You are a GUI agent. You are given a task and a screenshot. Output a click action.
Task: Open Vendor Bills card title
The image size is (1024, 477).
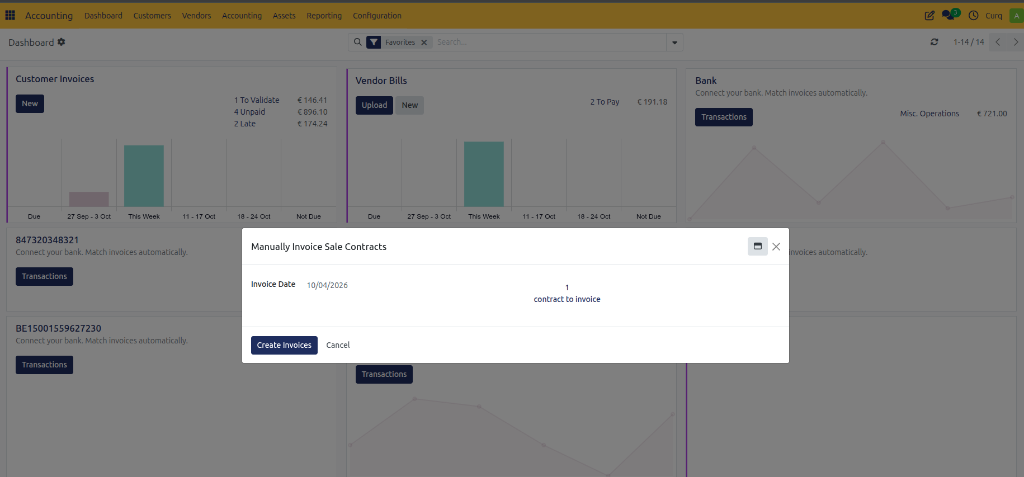pyautogui.click(x=381, y=81)
